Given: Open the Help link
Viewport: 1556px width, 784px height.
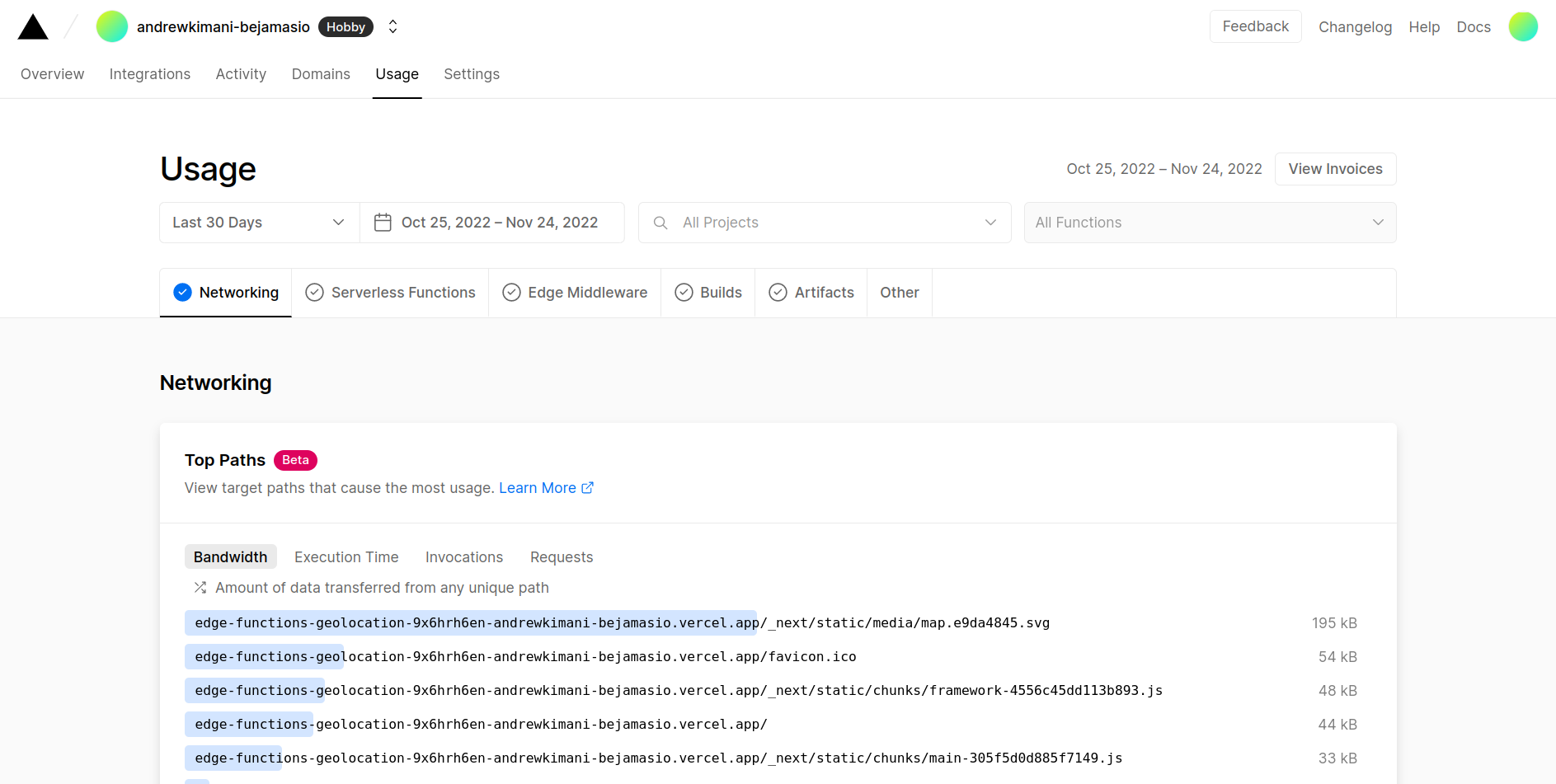Looking at the screenshot, I should (x=1424, y=27).
